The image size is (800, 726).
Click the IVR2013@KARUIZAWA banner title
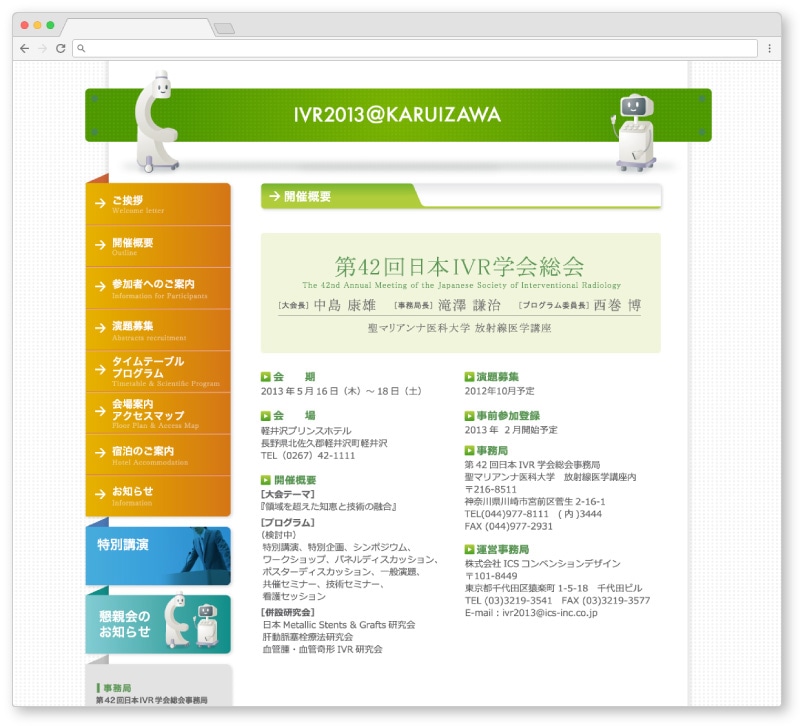pos(397,115)
